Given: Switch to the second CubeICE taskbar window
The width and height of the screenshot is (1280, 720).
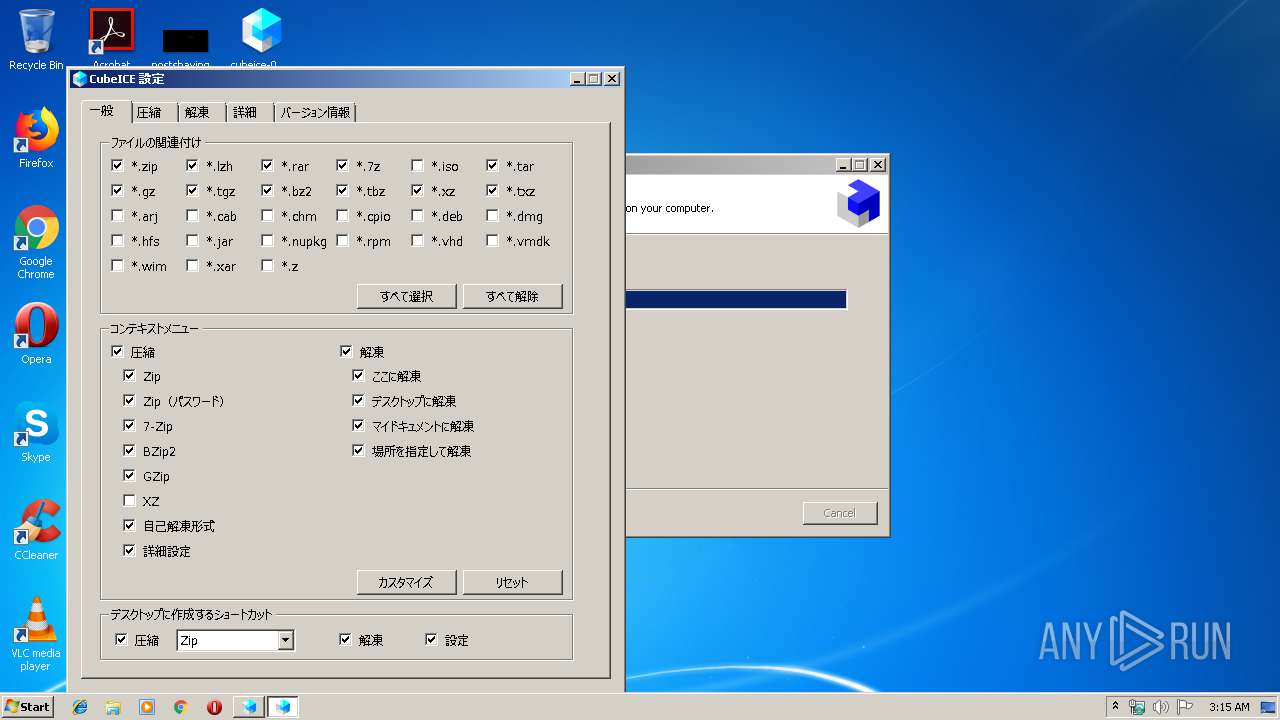Looking at the screenshot, I should pos(283,707).
